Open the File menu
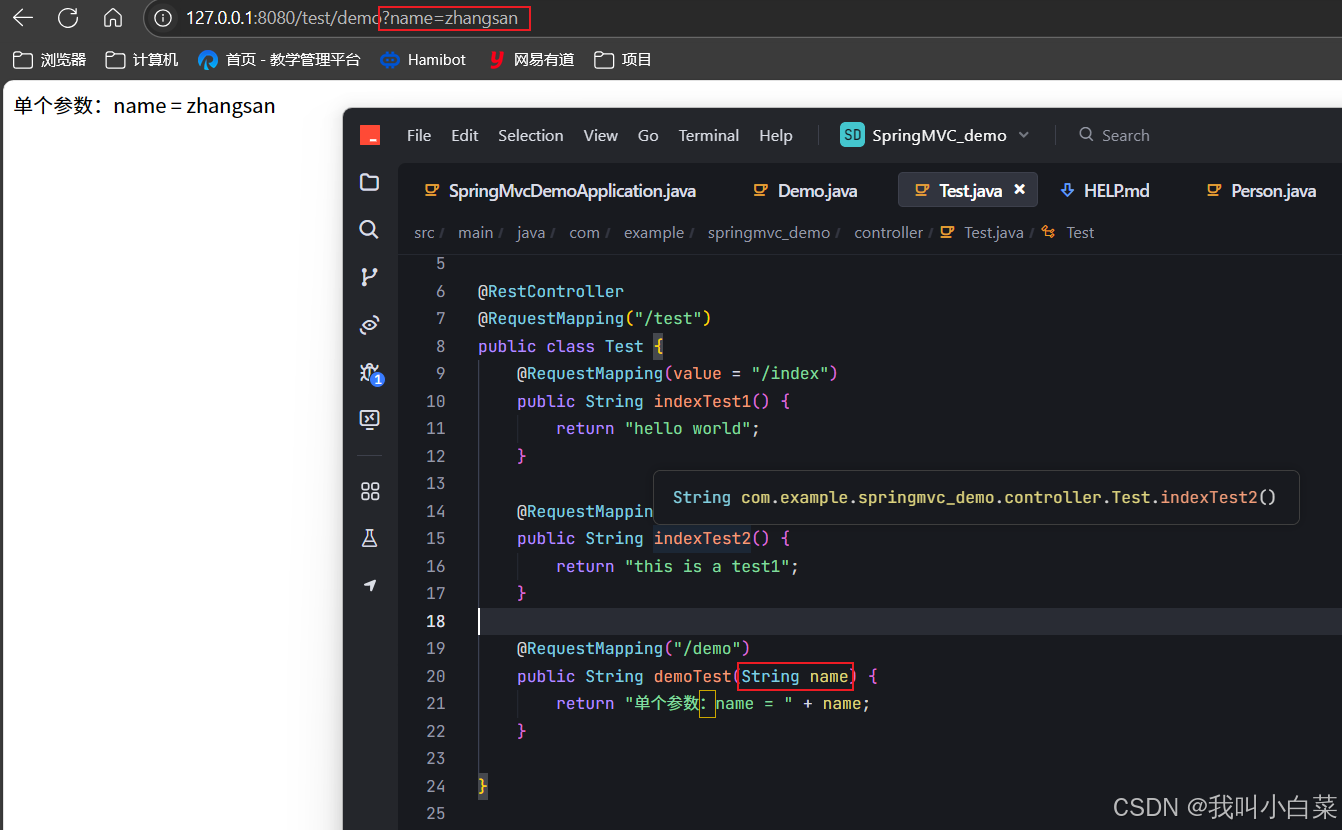Image resolution: width=1342 pixels, height=830 pixels. [x=419, y=136]
